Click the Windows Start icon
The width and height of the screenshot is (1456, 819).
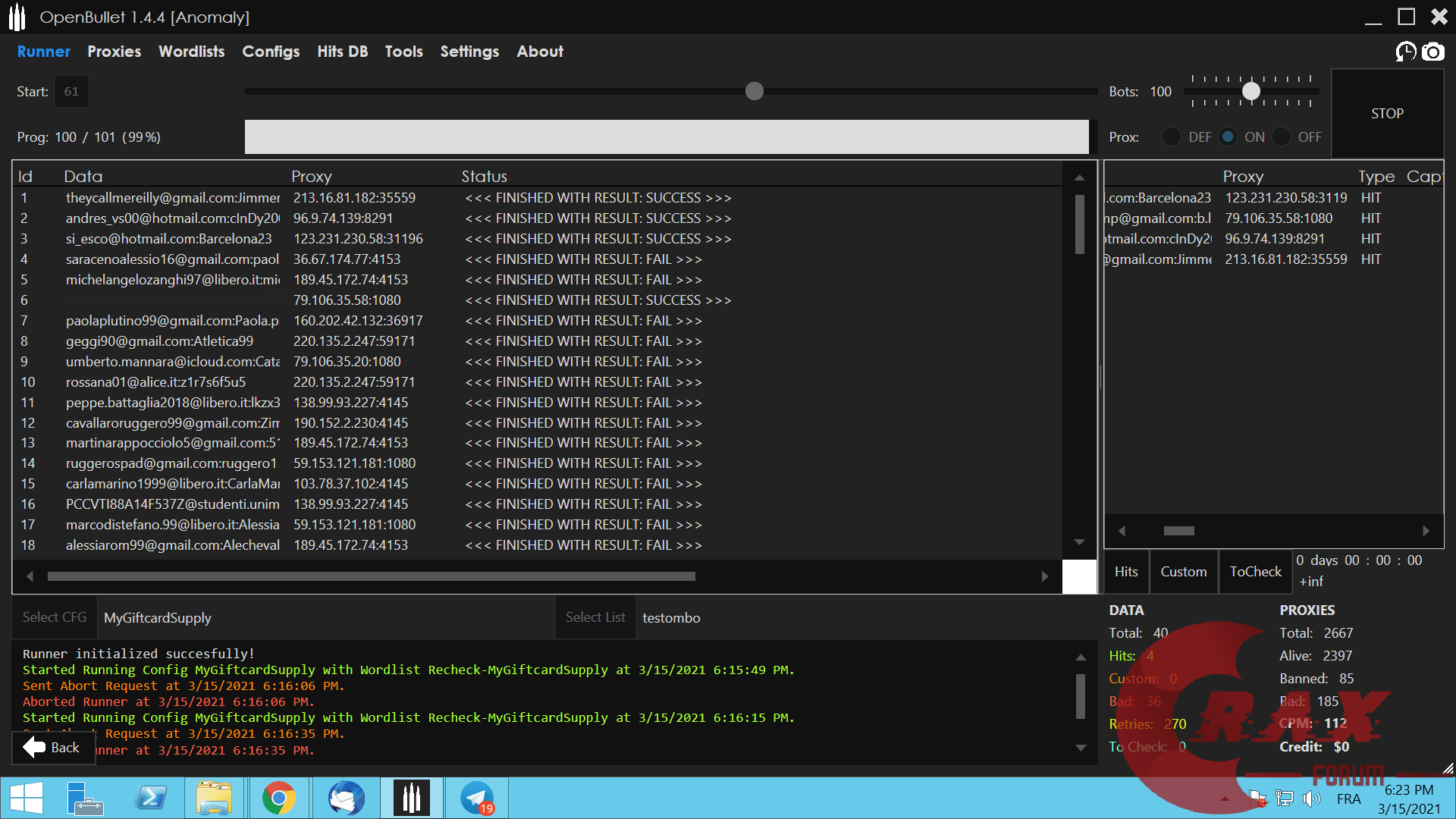click(27, 799)
